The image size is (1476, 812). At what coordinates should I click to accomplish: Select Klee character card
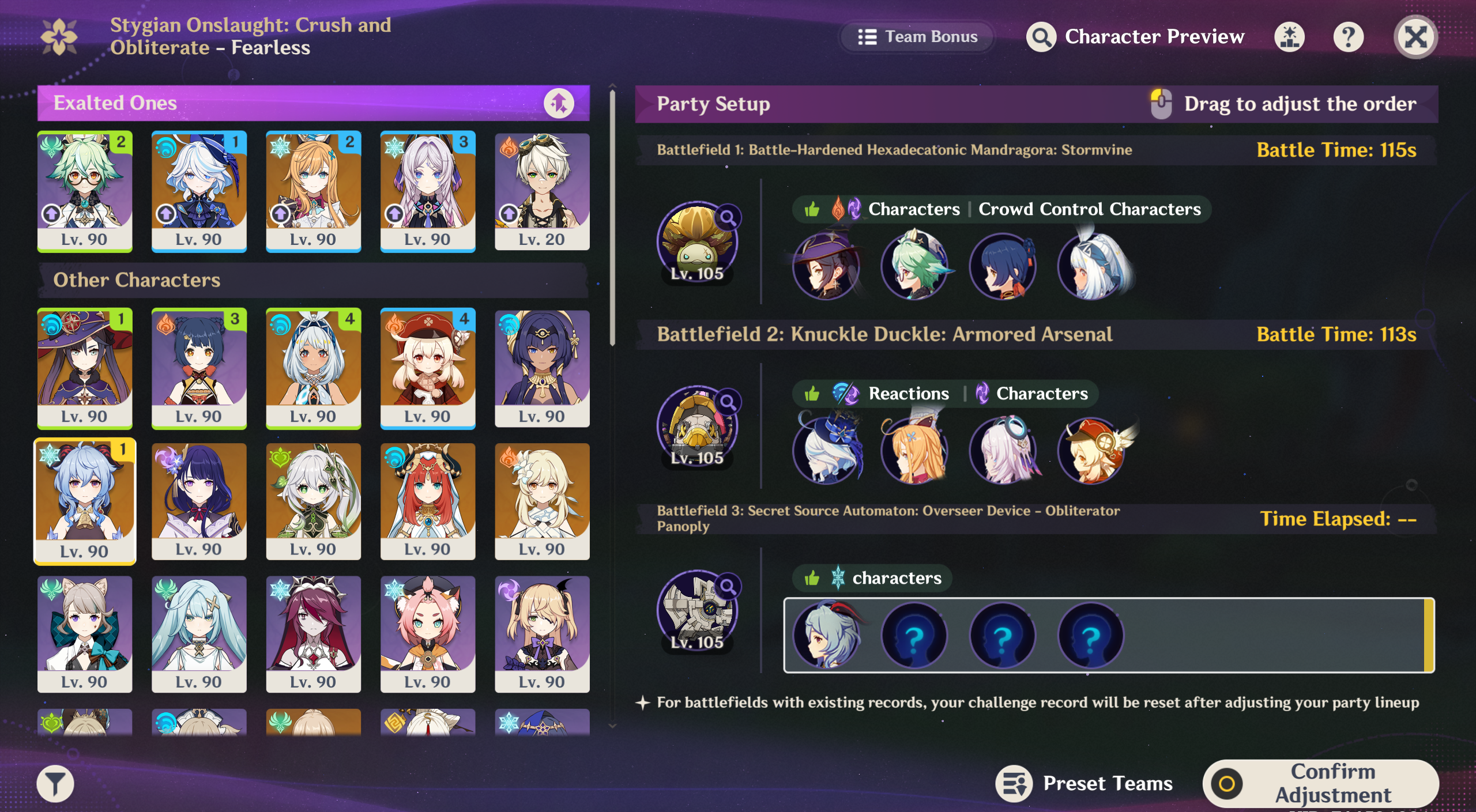click(427, 368)
